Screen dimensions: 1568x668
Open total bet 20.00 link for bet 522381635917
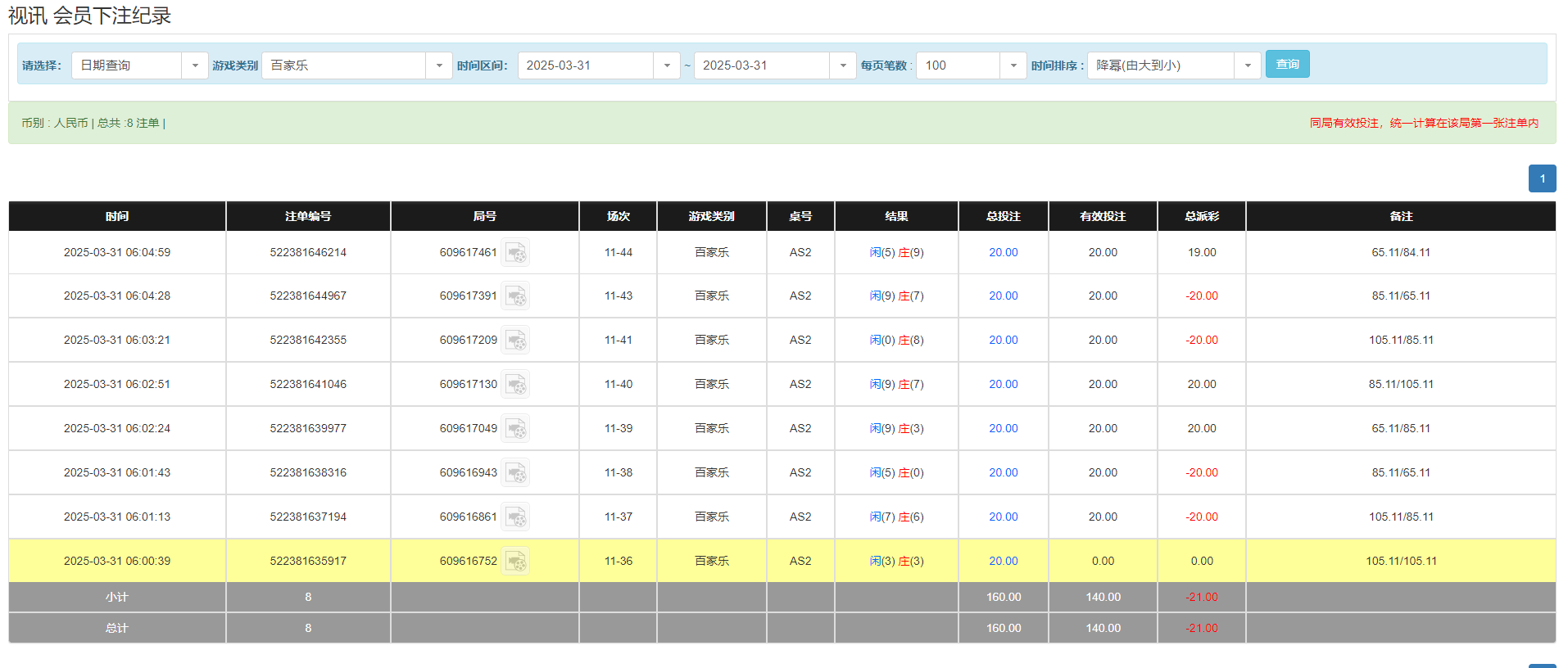[x=1003, y=562]
